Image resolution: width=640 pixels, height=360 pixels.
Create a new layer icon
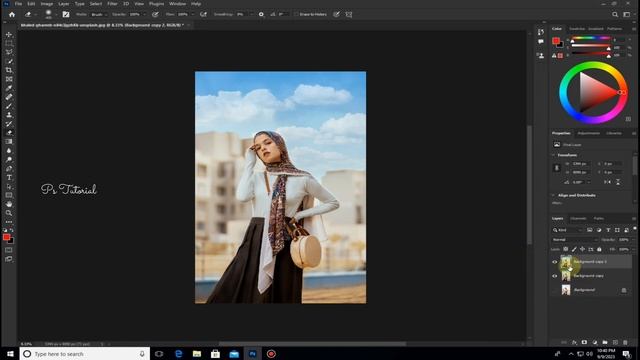coord(615,342)
